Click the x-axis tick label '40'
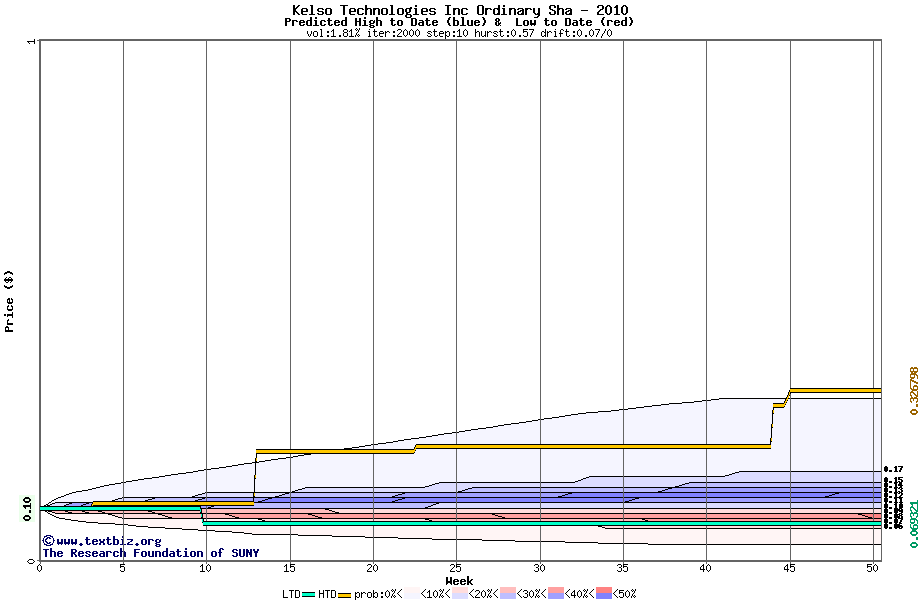 706,568
